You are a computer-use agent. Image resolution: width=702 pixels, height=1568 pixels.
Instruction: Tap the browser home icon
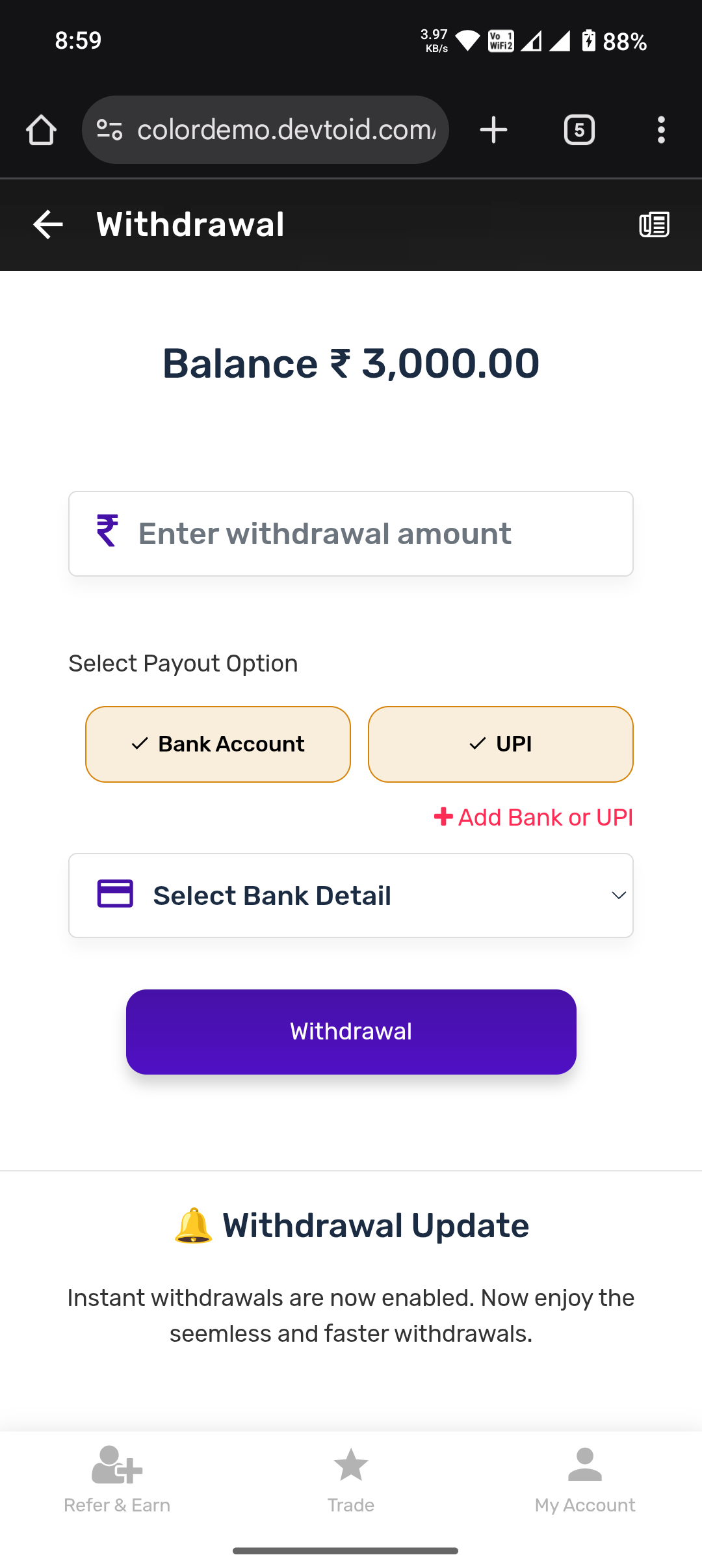pyautogui.click(x=41, y=130)
